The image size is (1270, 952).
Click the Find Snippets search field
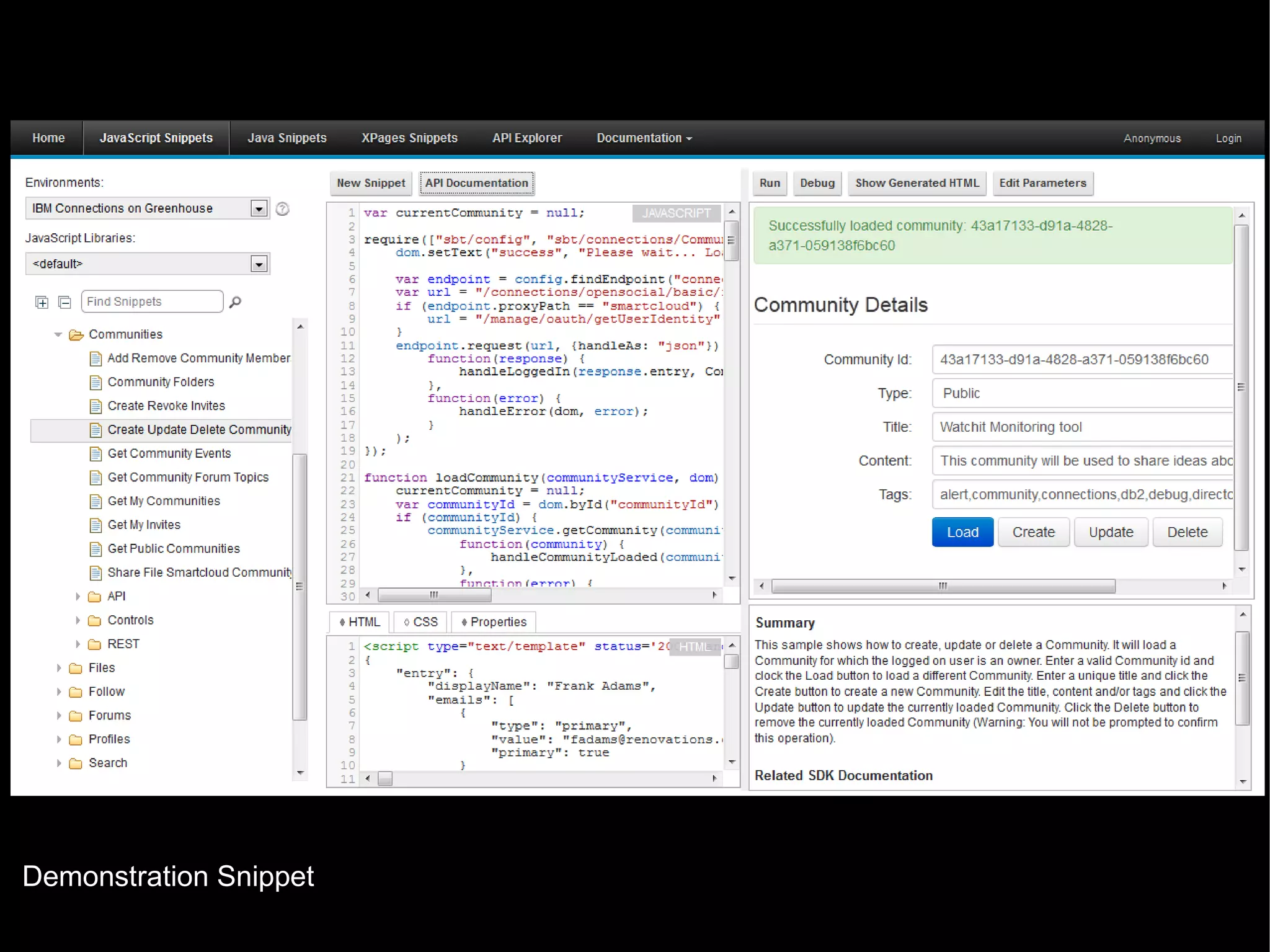click(x=153, y=302)
